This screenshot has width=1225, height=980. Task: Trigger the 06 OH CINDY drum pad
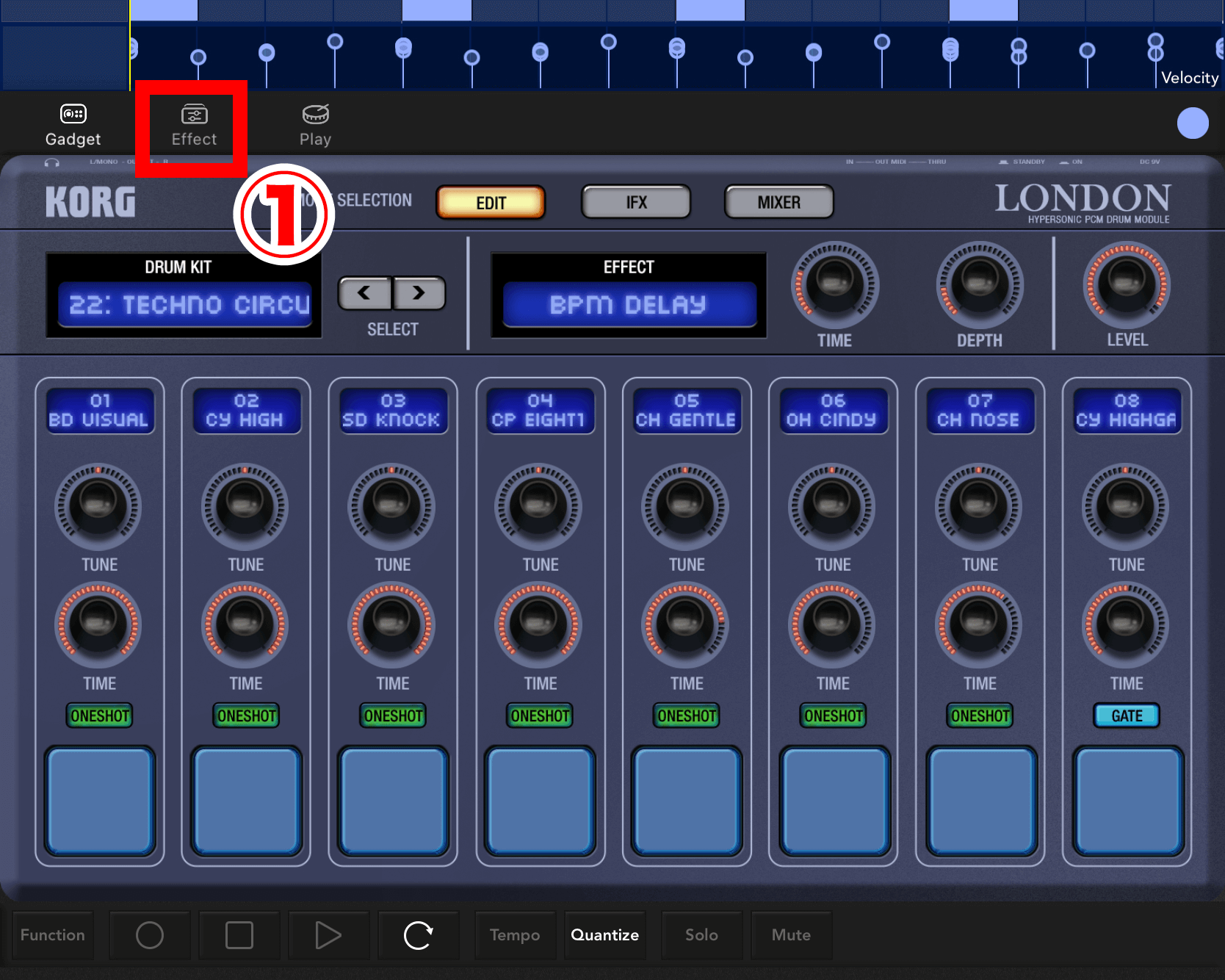coord(834,801)
